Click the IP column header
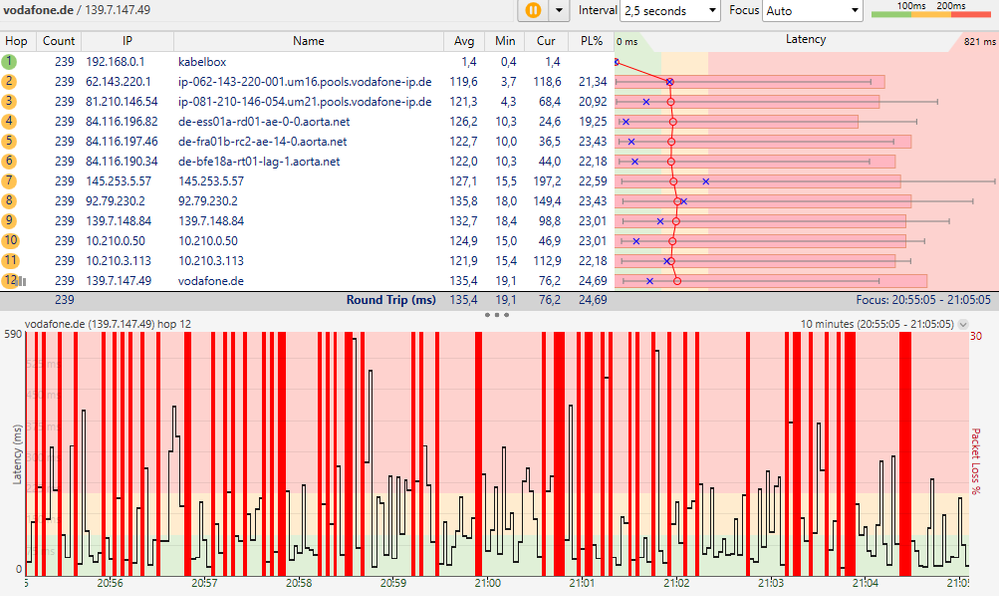Viewport: 999px width, 596px height. click(127, 41)
